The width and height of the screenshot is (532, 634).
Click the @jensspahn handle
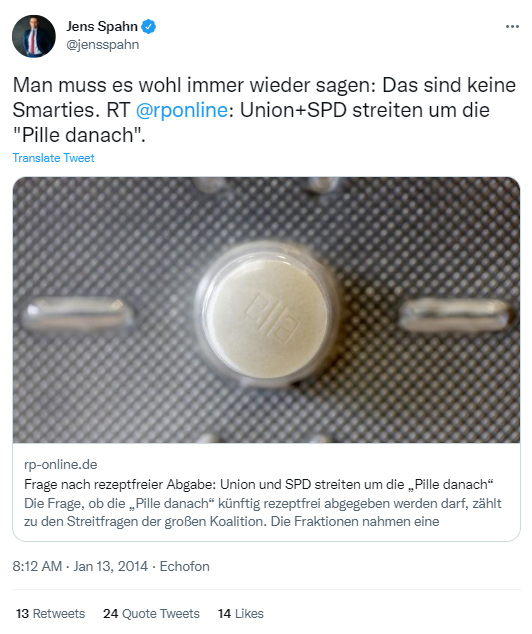pos(103,44)
